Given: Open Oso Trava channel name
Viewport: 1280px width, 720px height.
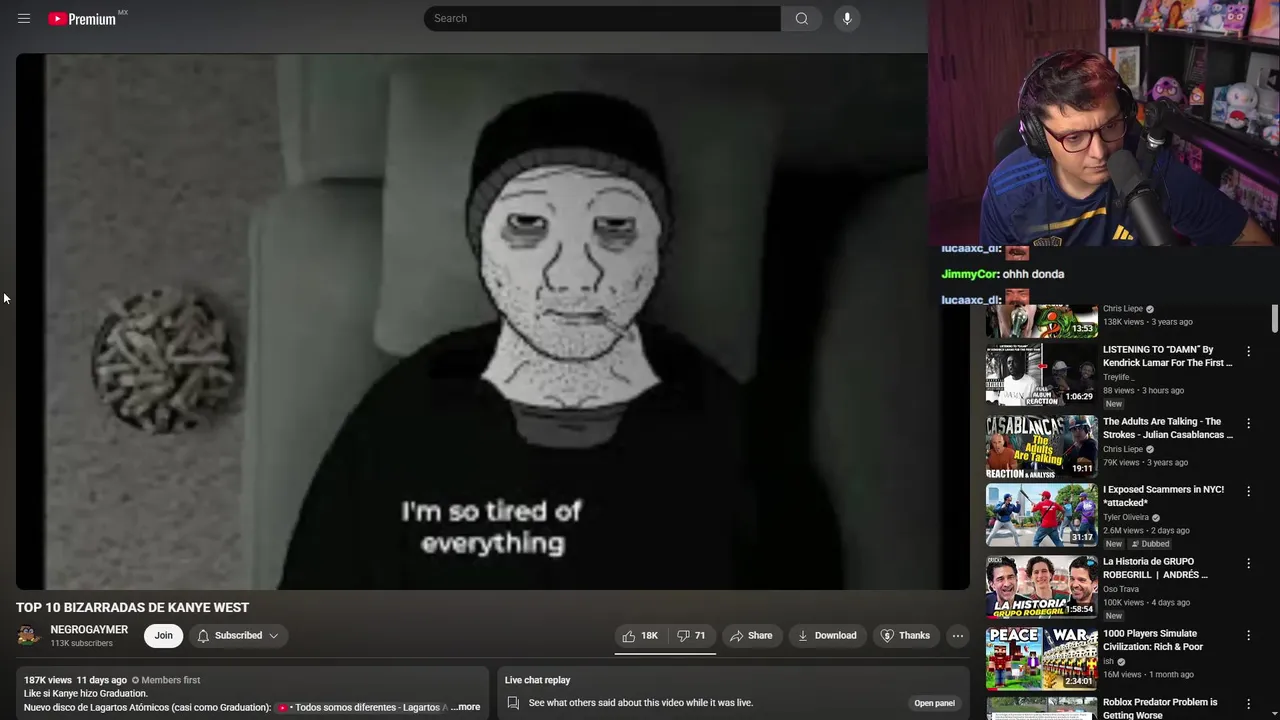Looking at the screenshot, I should pyautogui.click(x=1119, y=589).
